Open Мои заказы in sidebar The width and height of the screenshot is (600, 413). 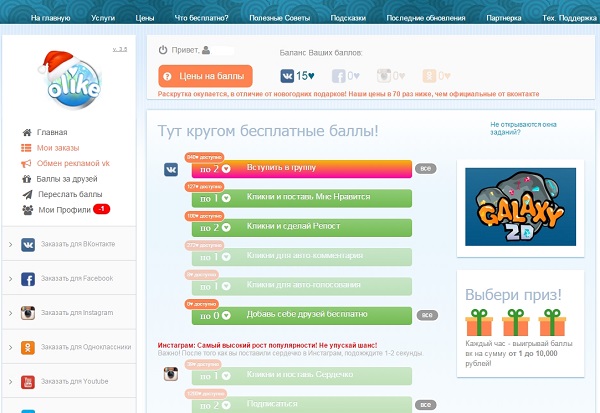(58, 148)
